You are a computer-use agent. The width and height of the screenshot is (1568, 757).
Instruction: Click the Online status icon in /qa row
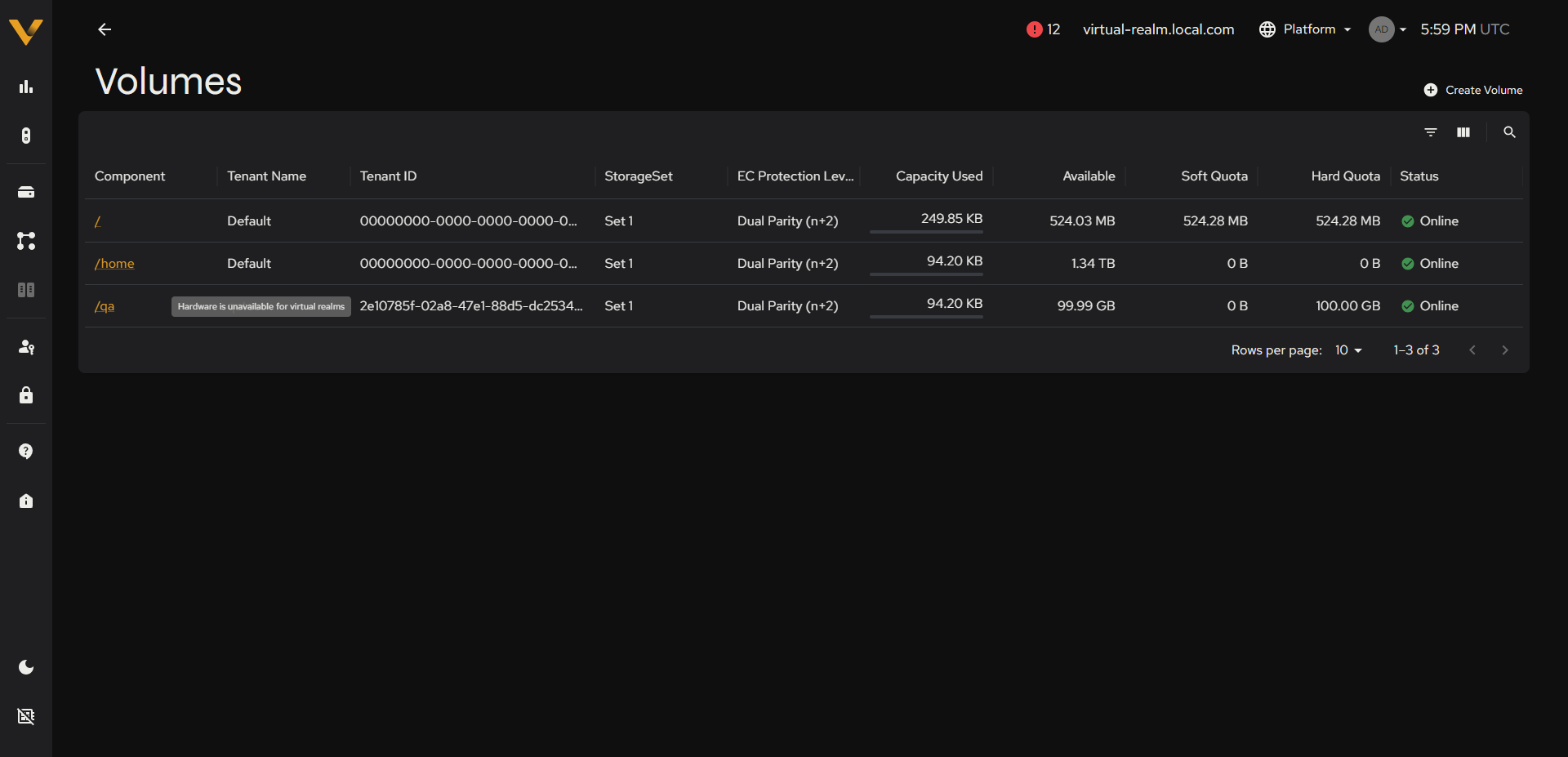coord(1408,306)
